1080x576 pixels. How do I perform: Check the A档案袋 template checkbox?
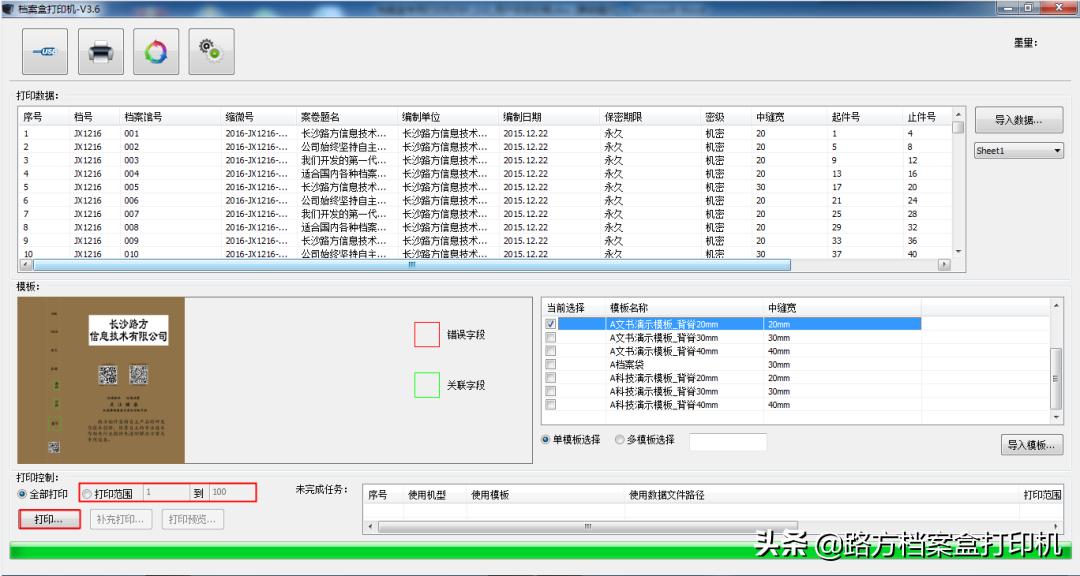[550, 364]
